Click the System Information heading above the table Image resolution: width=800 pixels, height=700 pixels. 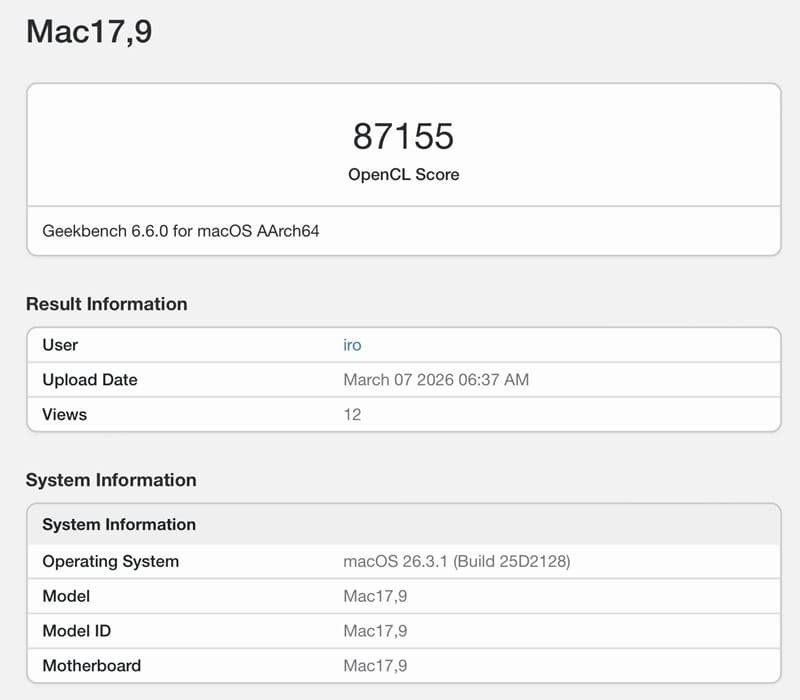(x=111, y=480)
